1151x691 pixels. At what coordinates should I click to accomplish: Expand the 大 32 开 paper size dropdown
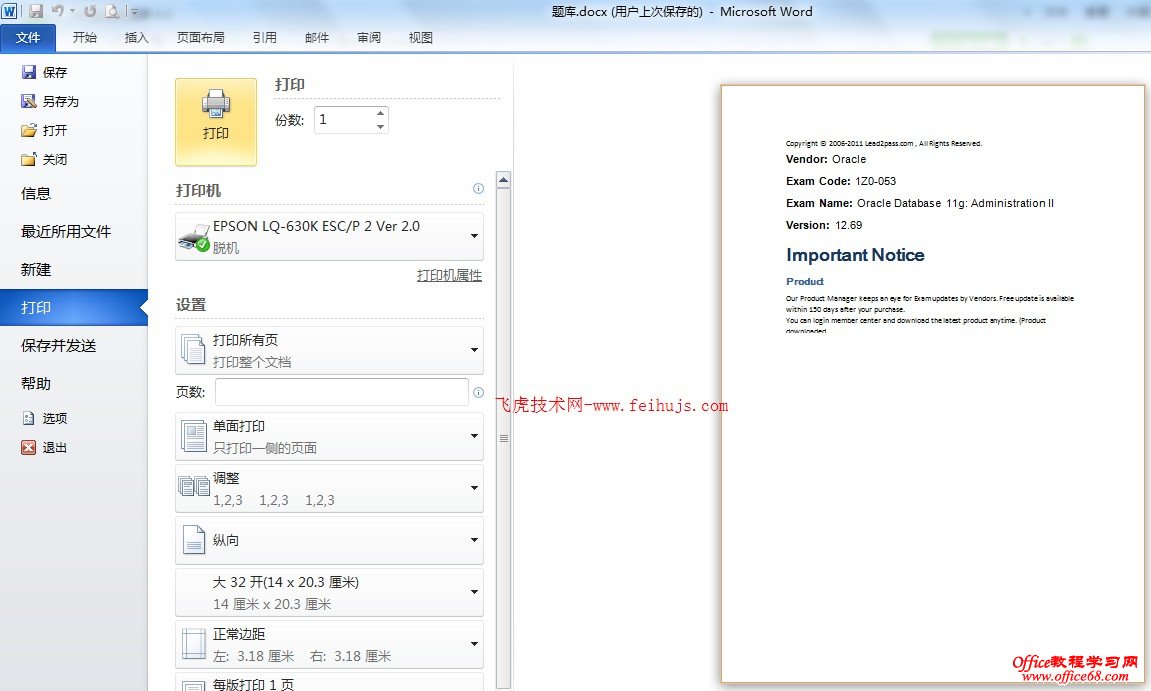(329, 593)
